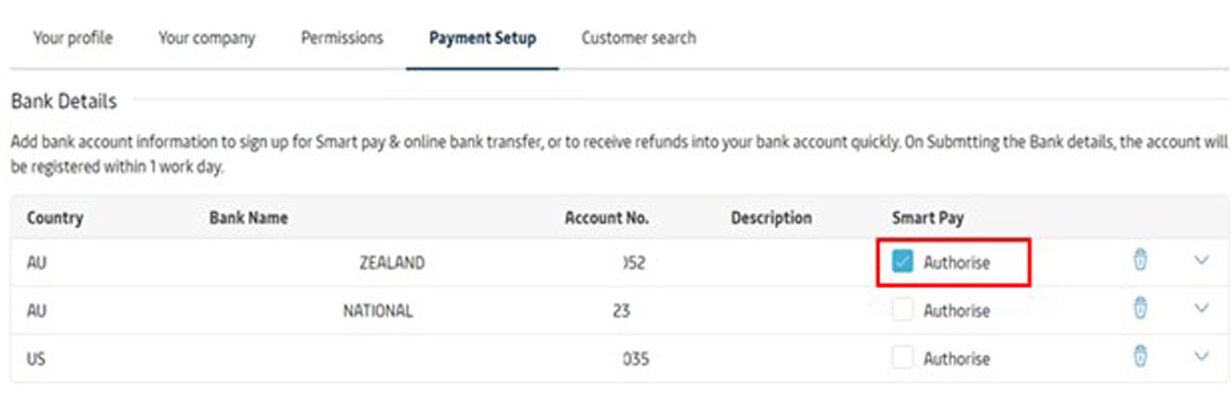
Task: Expand the ZEALAND bank row details
Action: click(1202, 261)
